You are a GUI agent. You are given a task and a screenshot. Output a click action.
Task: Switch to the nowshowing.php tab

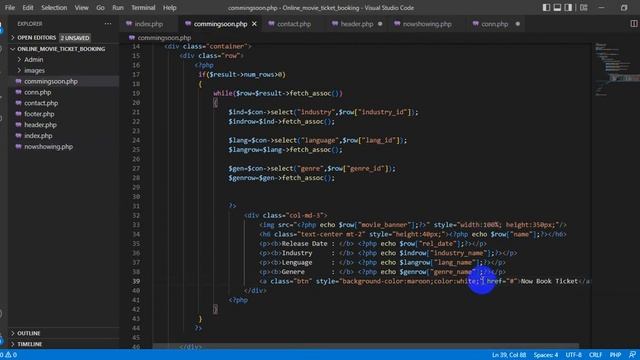coord(427,24)
